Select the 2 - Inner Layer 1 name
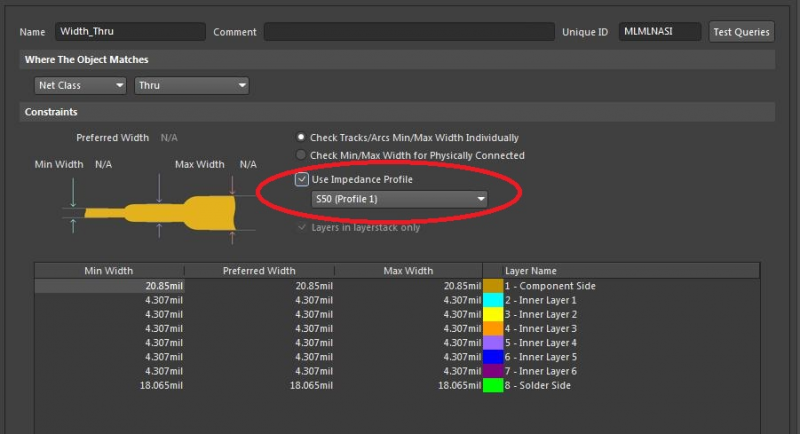 pos(540,300)
